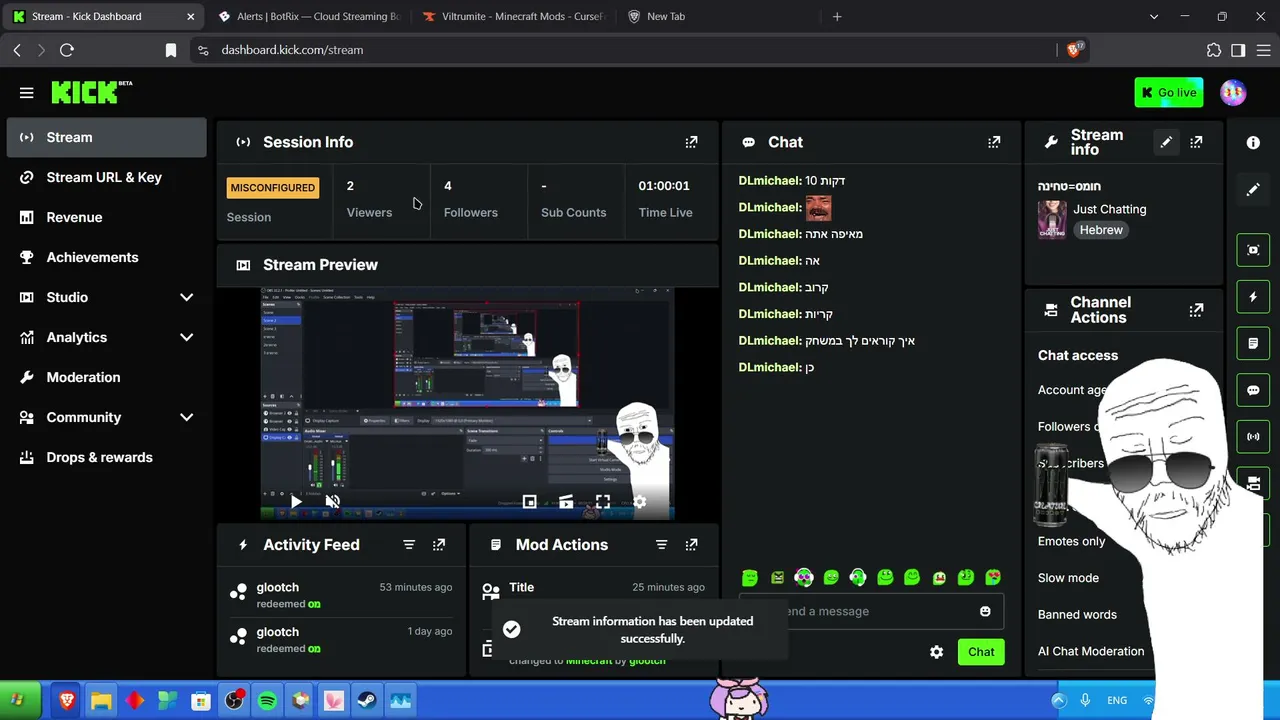This screenshot has height=720, width=1280.
Task: Open the Achievements page
Action: point(106,257)
